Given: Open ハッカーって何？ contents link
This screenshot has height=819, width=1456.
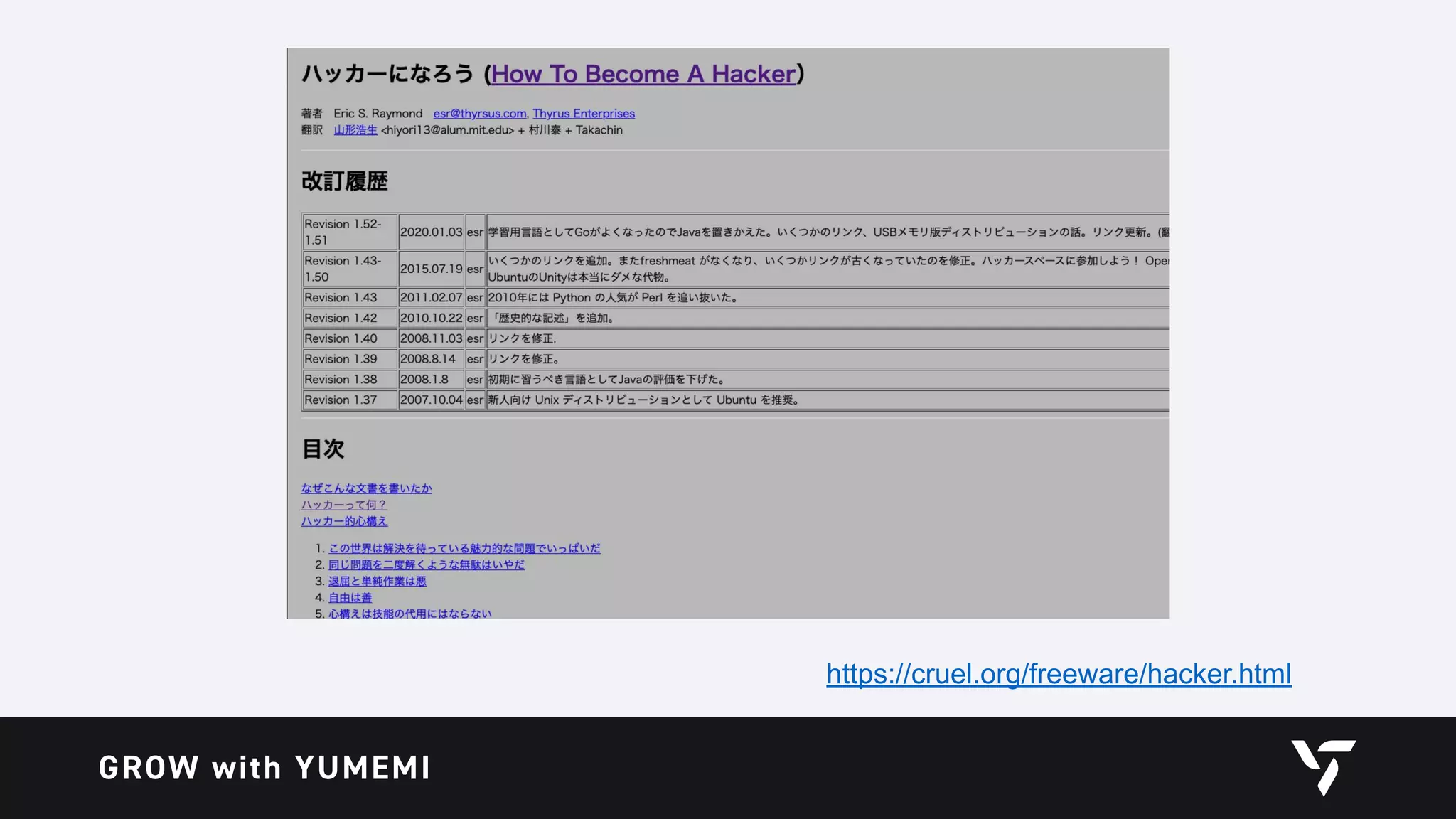Looking at the screenshot, I should click(344, 505).
